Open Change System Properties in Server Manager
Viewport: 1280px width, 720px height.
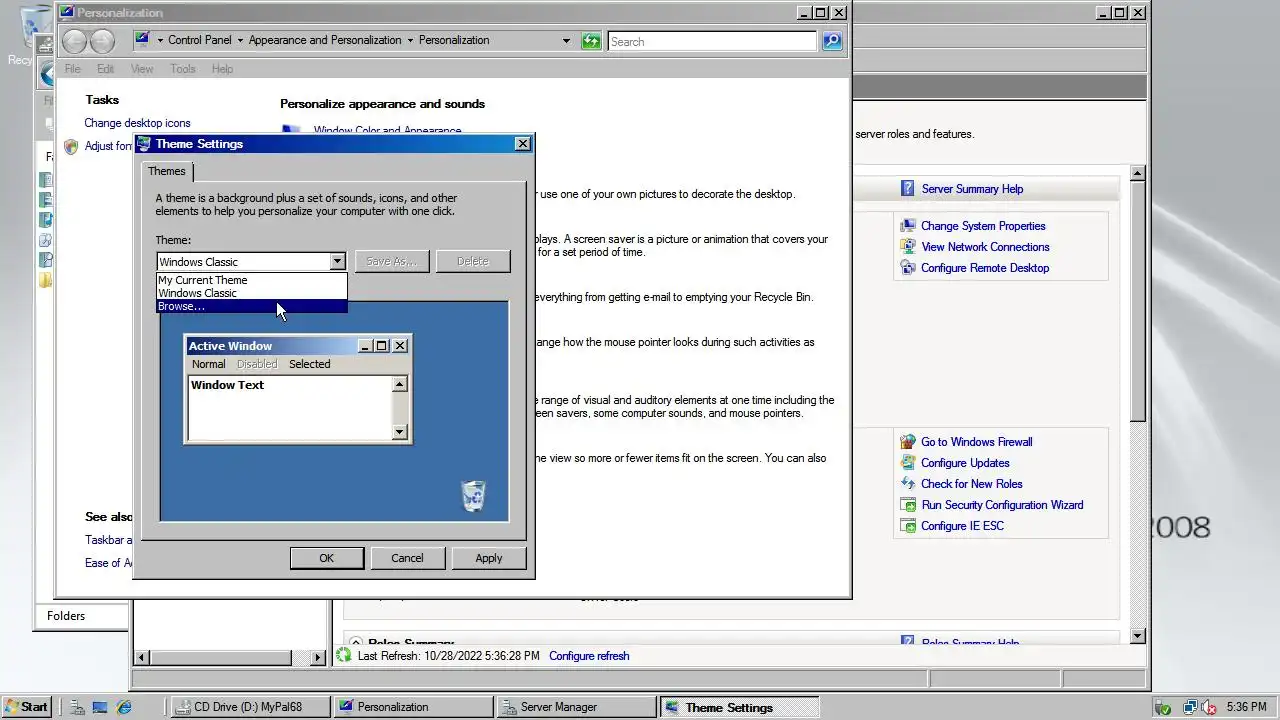[983, 226]
